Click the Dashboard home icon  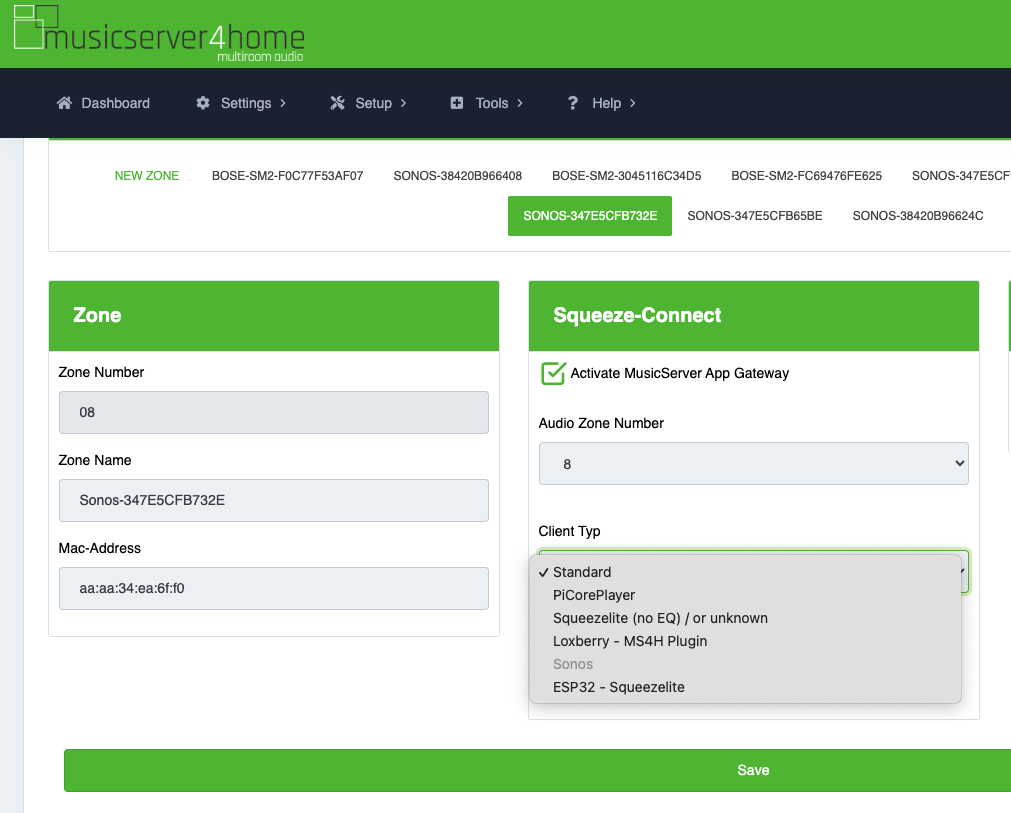pyautogui.click(x=65, y=103)
